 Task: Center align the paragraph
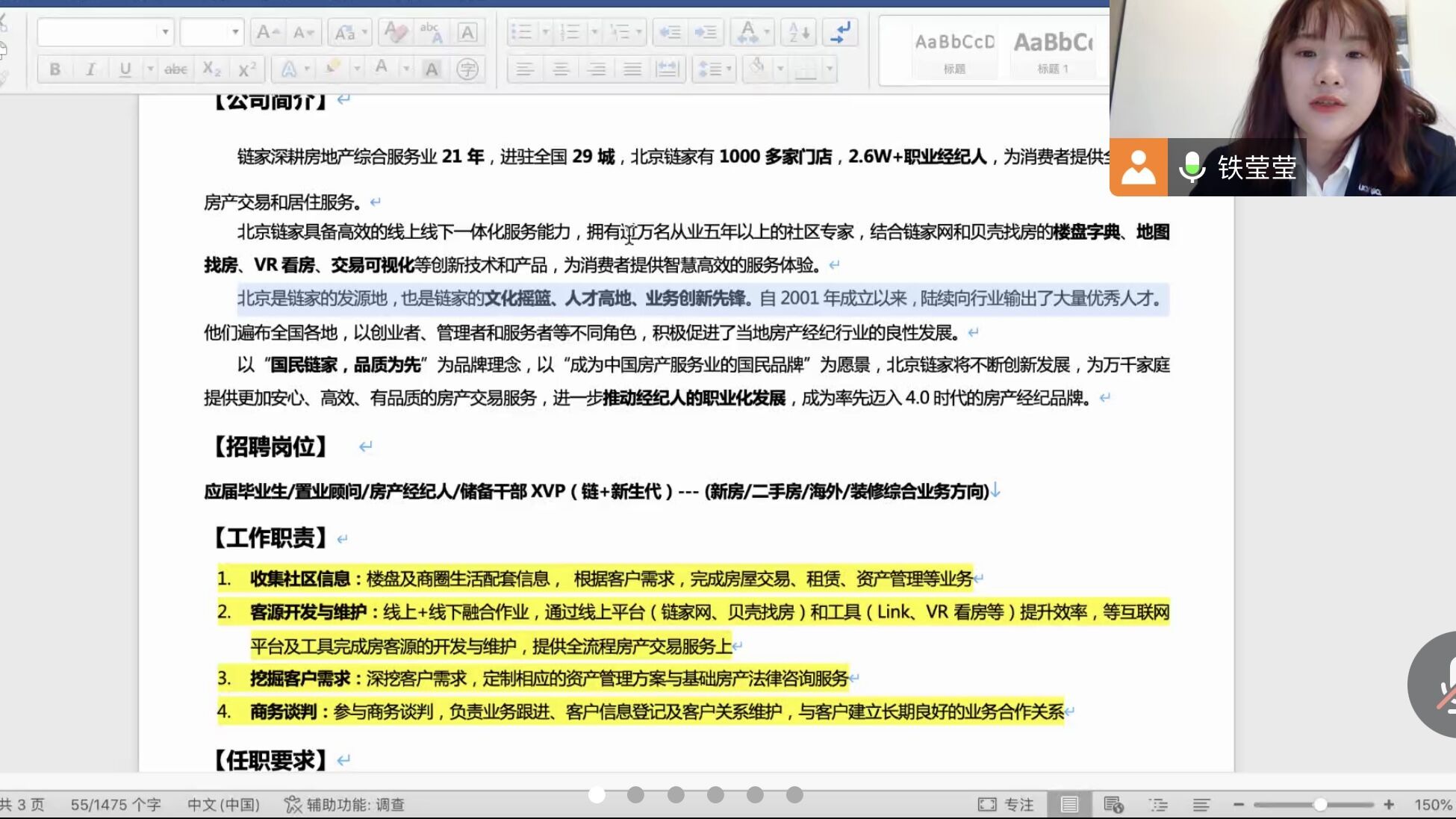(x=560, y=69)
